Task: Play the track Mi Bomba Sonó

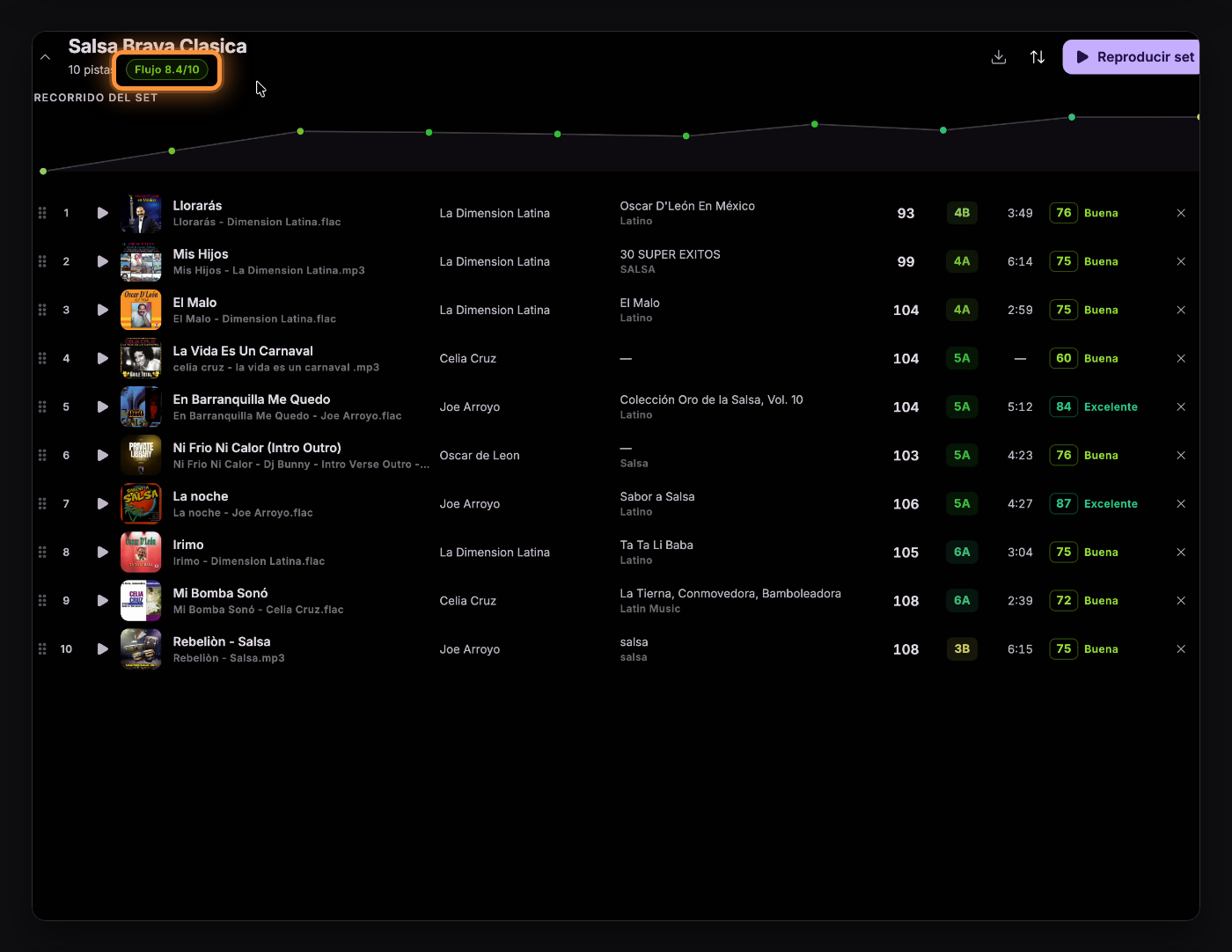Action: [103, 600]
